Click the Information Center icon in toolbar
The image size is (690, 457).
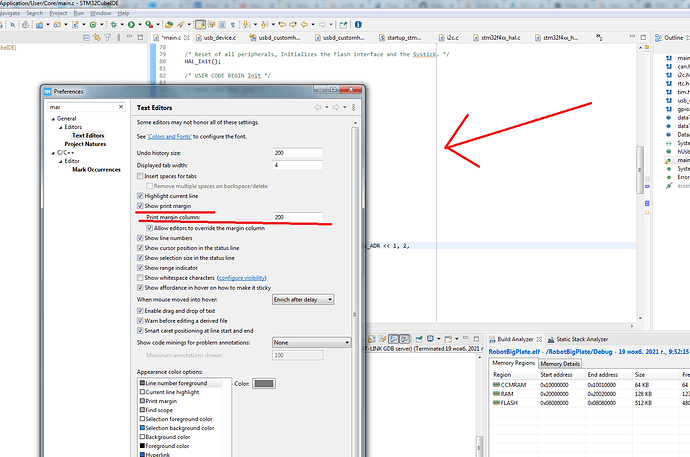click(358, 25)
